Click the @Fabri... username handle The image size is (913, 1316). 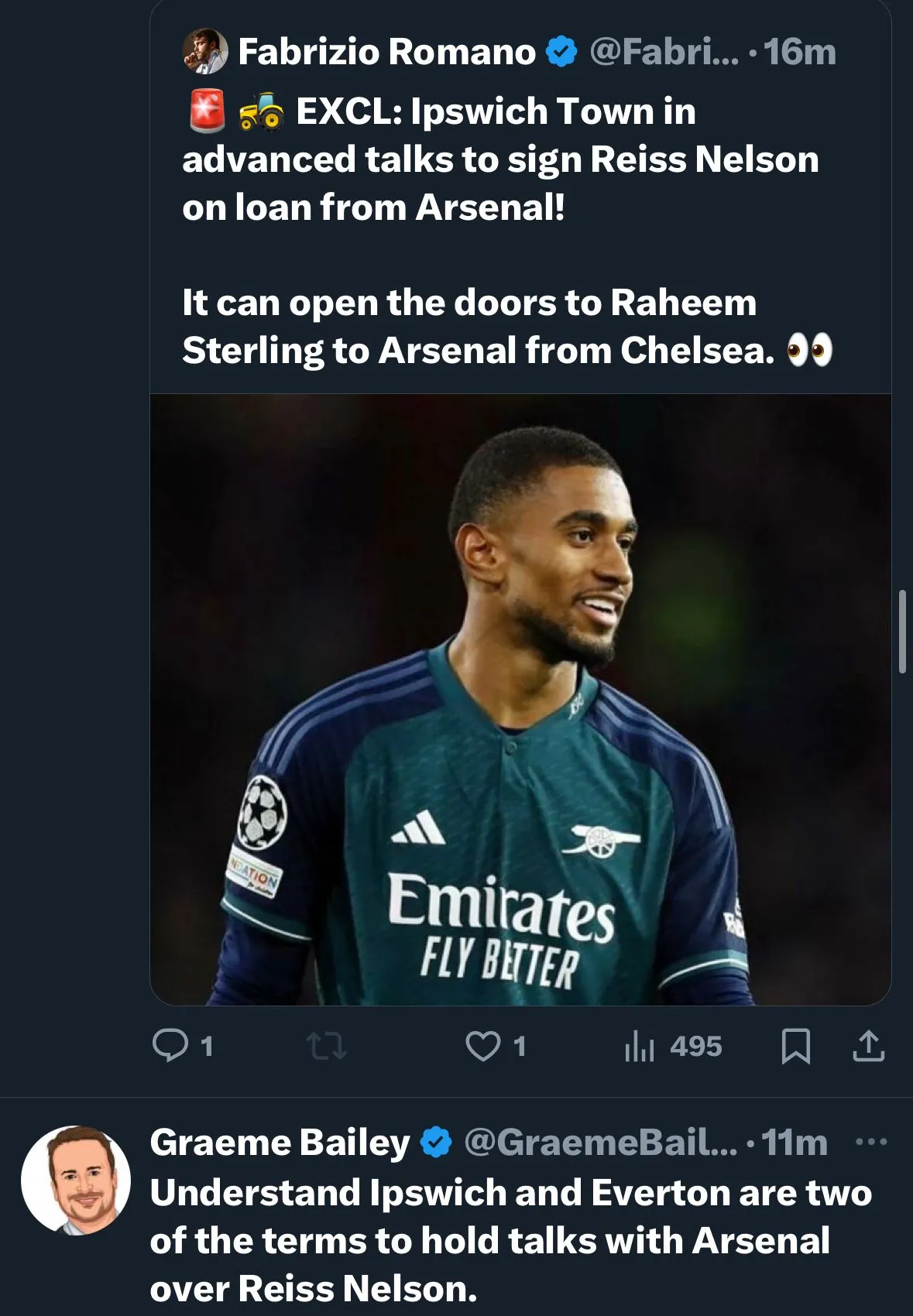(x=664, y=52)
